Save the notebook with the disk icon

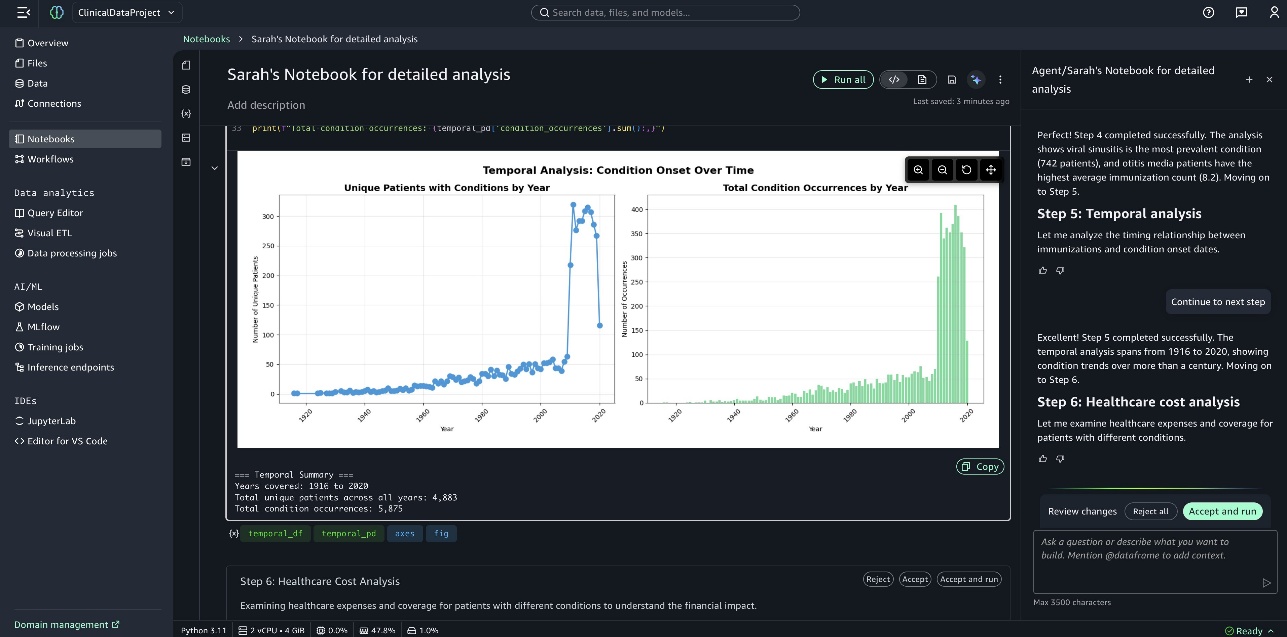click(952, 80)
